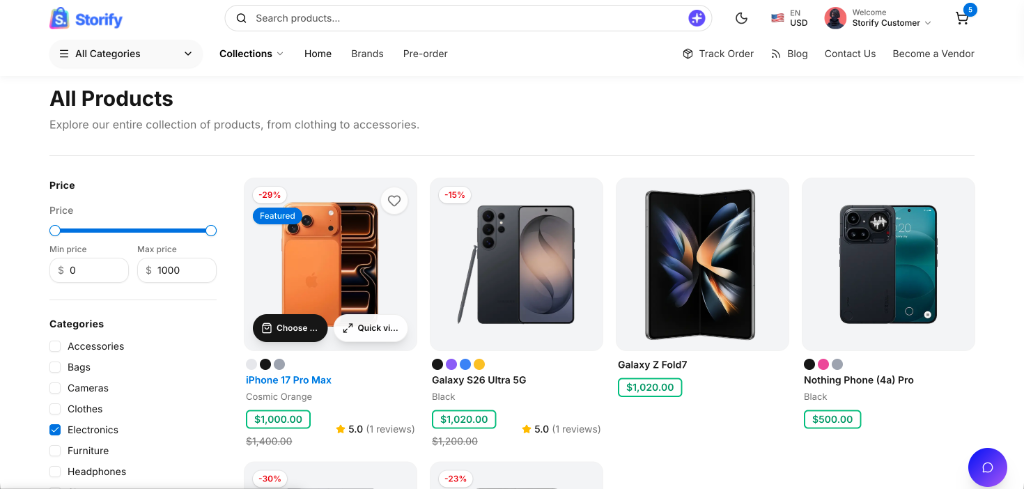Open the chat support bubble
The height and width of the screenshot is (489, 1024).
pos(987,467)
